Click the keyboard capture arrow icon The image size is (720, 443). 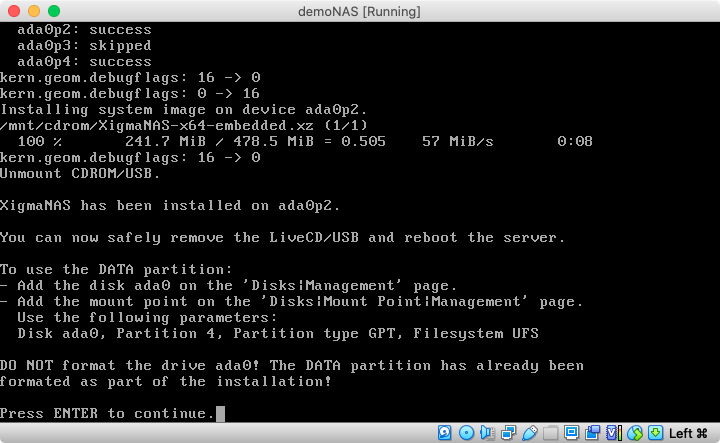point(656,433)
